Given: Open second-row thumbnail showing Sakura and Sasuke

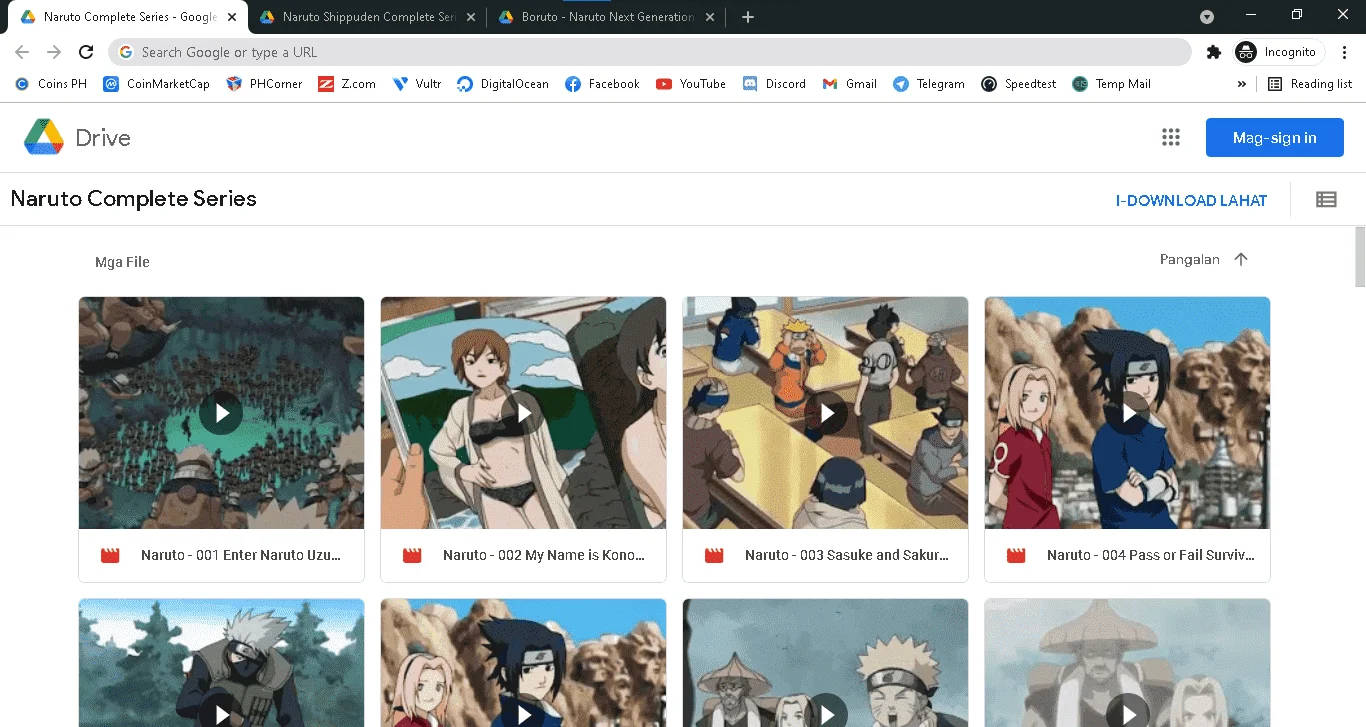Looking at the screenshot, I should (x=523, y=663).
